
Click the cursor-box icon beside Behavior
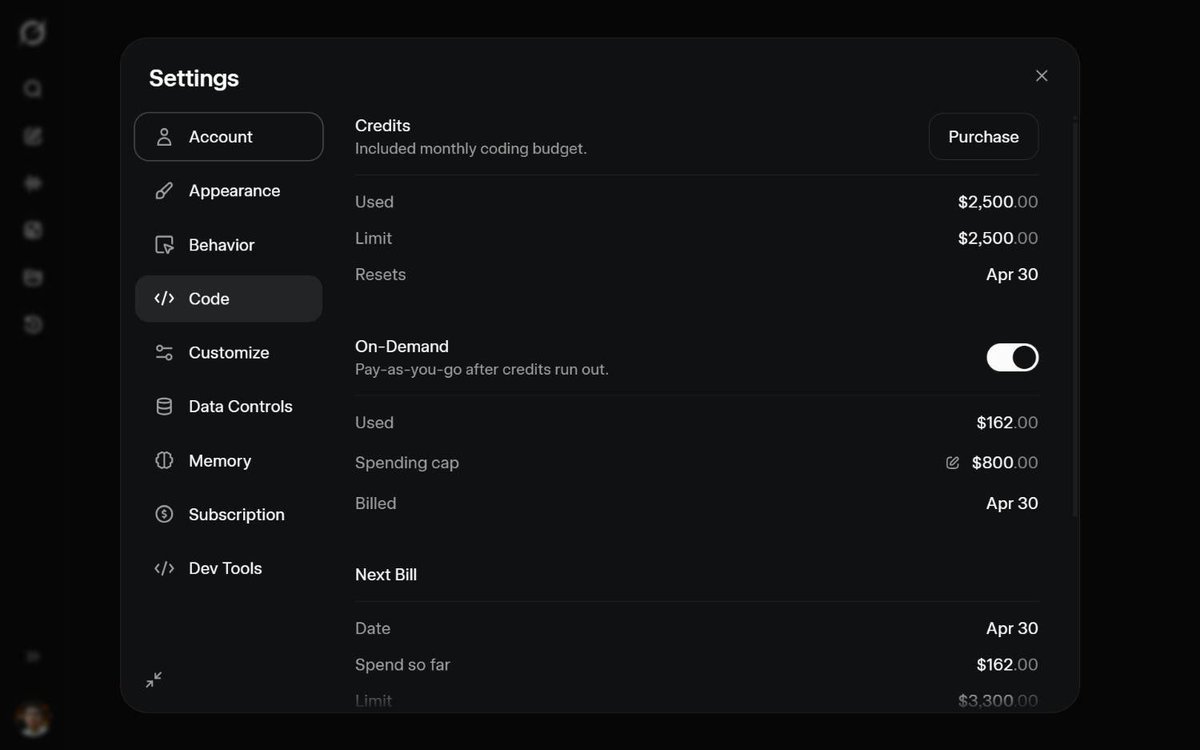point(164,245)
